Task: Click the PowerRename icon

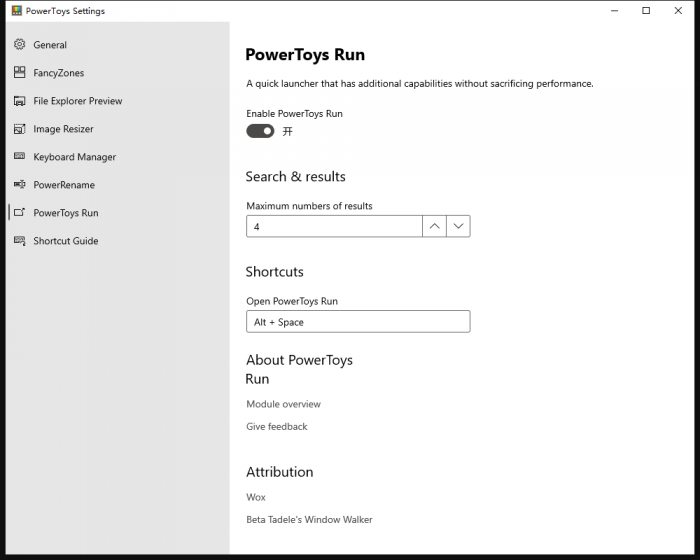Action: coord(20,184)
